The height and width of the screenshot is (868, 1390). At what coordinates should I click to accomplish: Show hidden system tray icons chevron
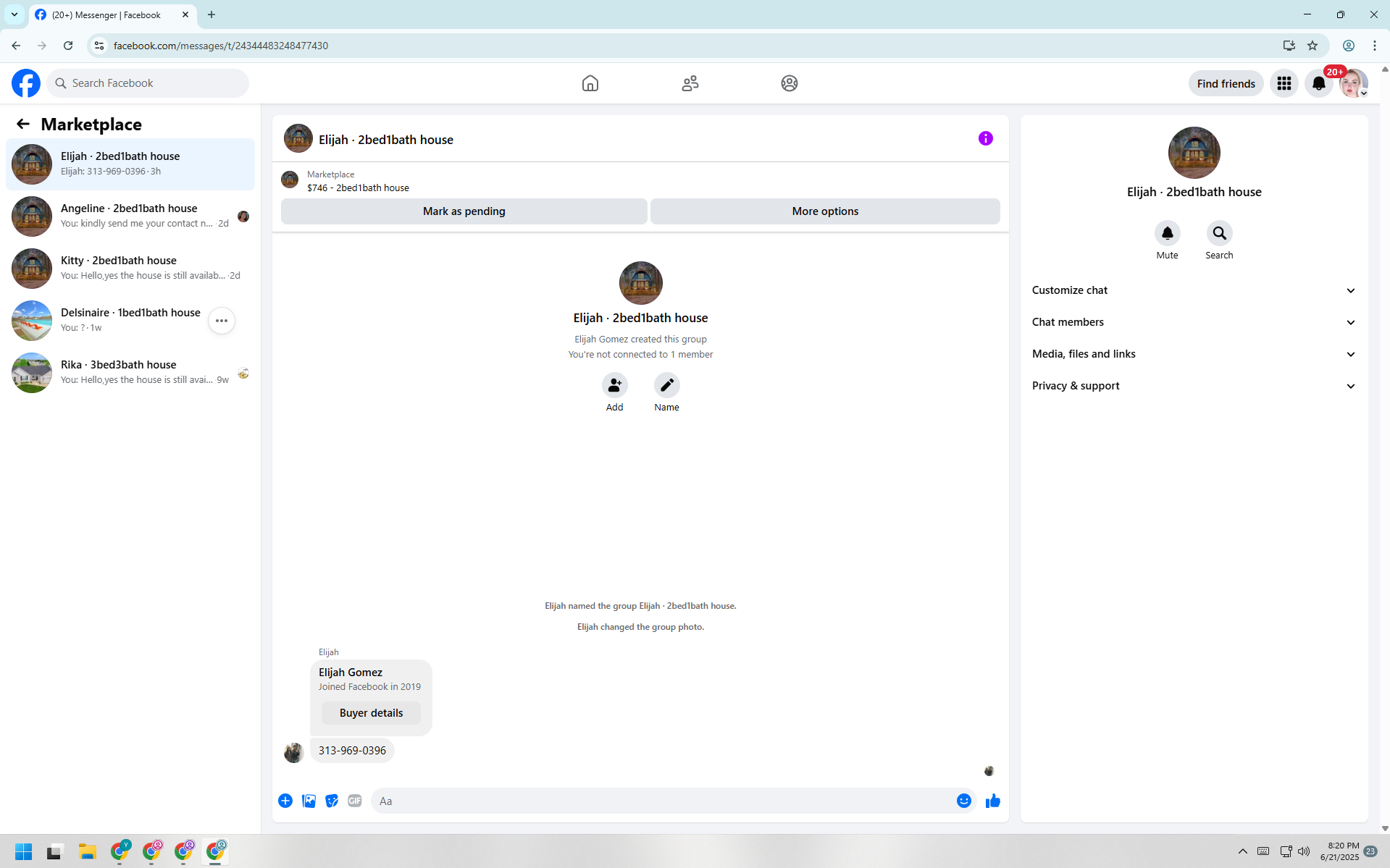point(1243,851)
